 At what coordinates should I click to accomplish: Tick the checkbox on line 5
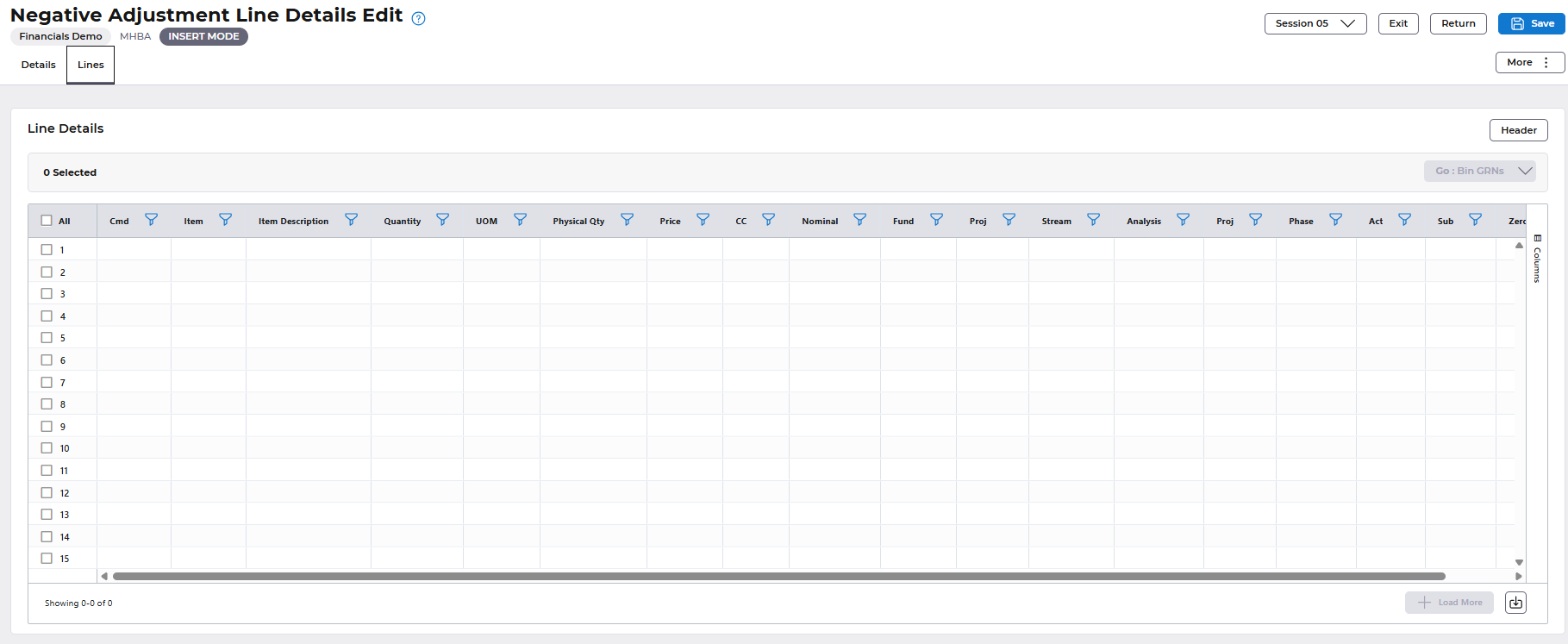click(x=47, y=337)
